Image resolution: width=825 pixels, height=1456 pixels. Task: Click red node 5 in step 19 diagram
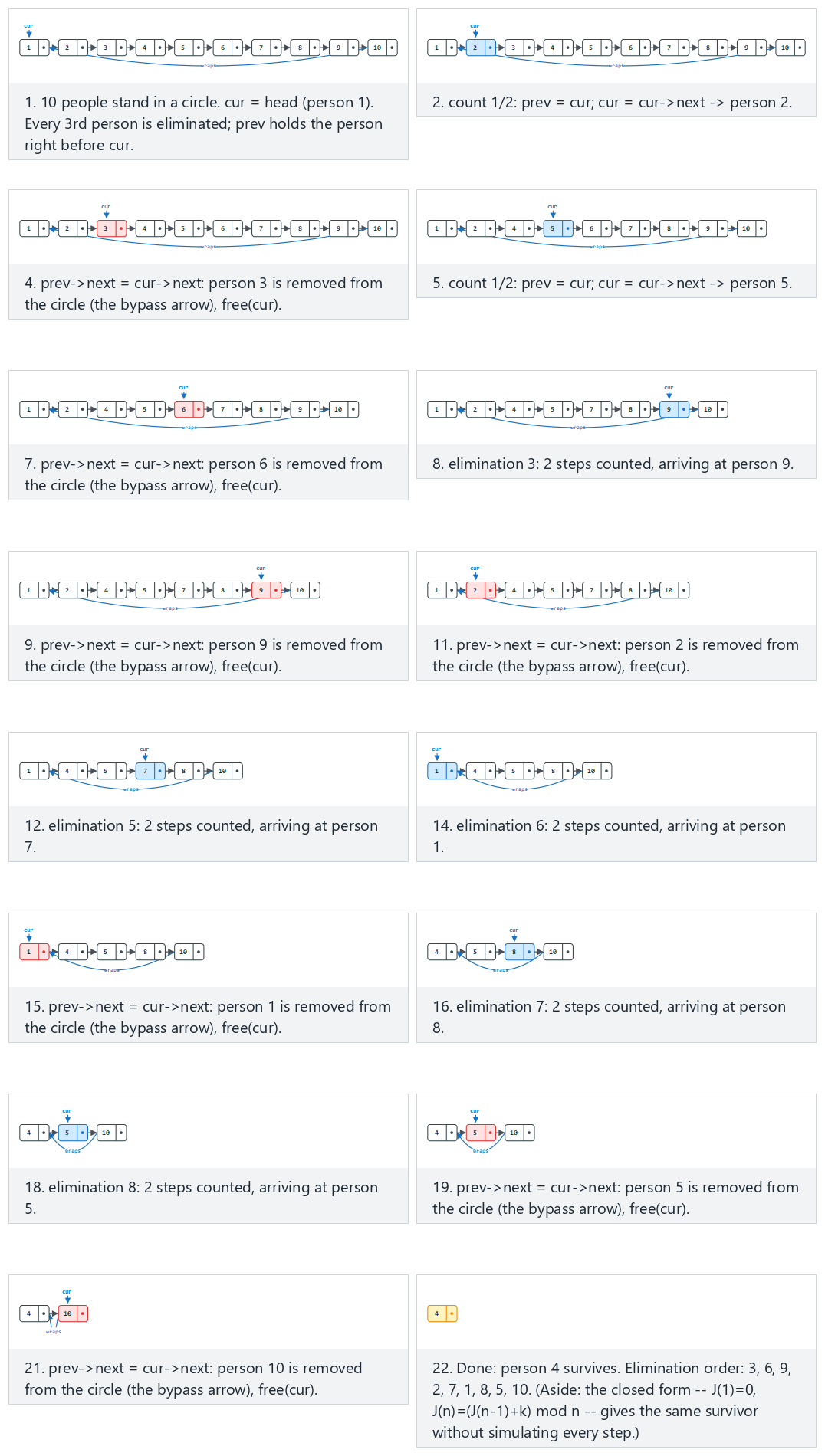tap(481, 1133)
